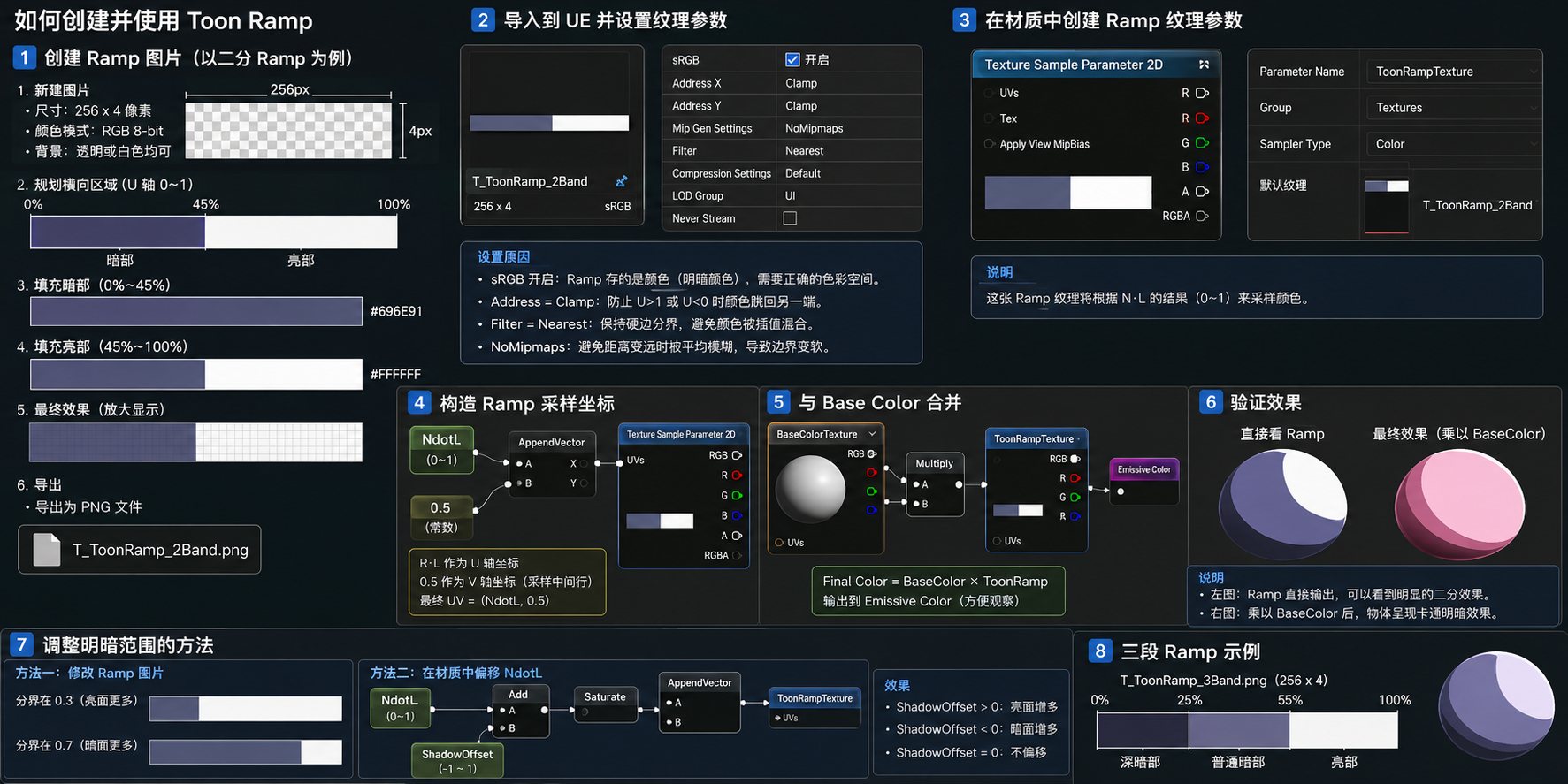Expand the chevron on the BaseColorTexture node header

[872, 434]
